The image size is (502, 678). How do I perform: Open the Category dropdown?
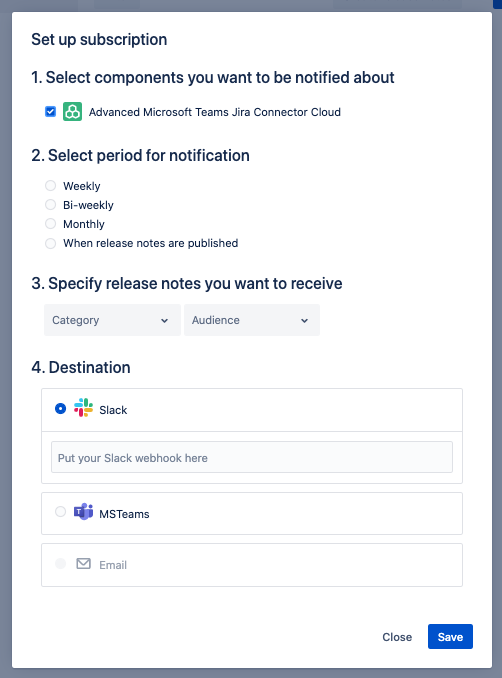[x=112, y=320]
